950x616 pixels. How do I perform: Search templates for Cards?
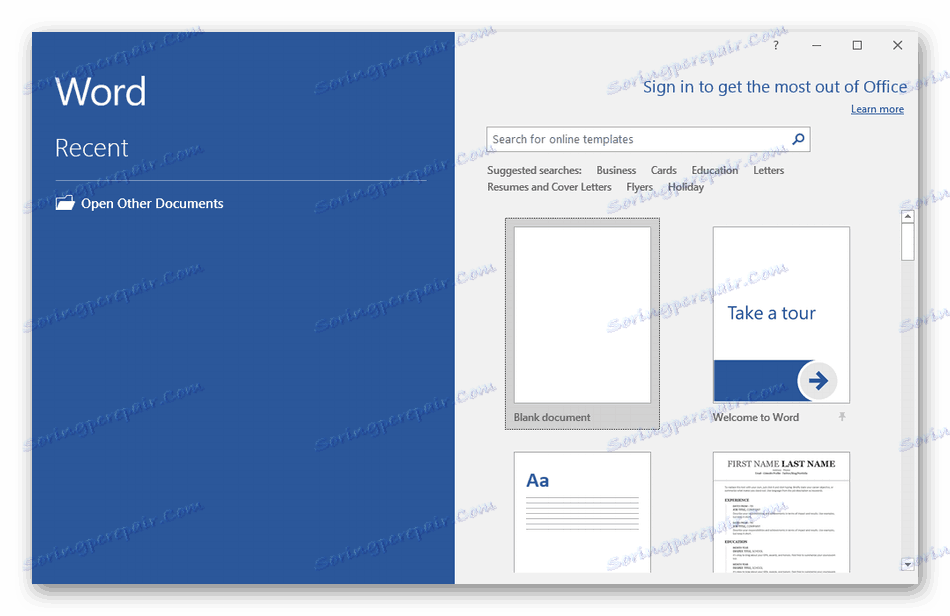[663, 170]
